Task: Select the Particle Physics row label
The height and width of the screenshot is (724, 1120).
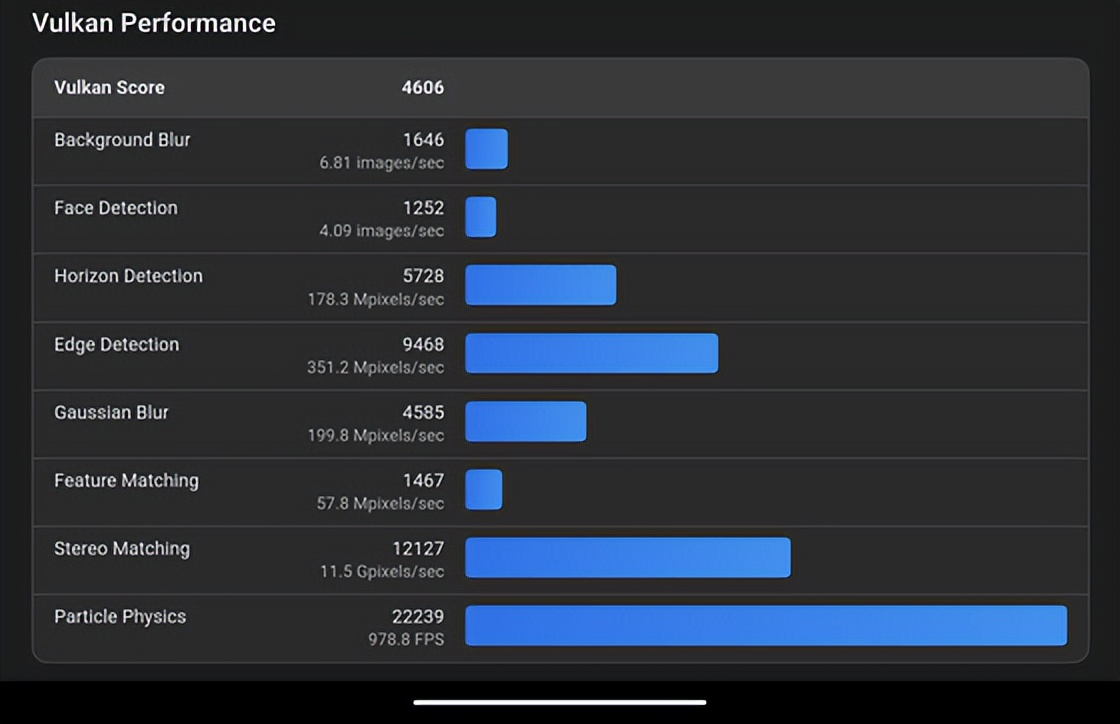Action: [120, 617]
